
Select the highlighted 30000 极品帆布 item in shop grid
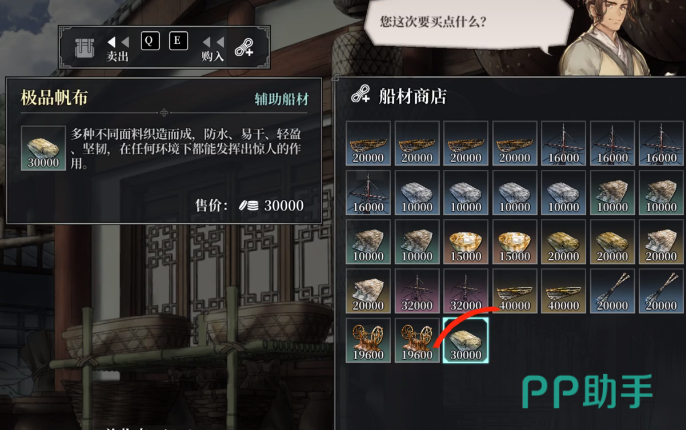(466, 340)
